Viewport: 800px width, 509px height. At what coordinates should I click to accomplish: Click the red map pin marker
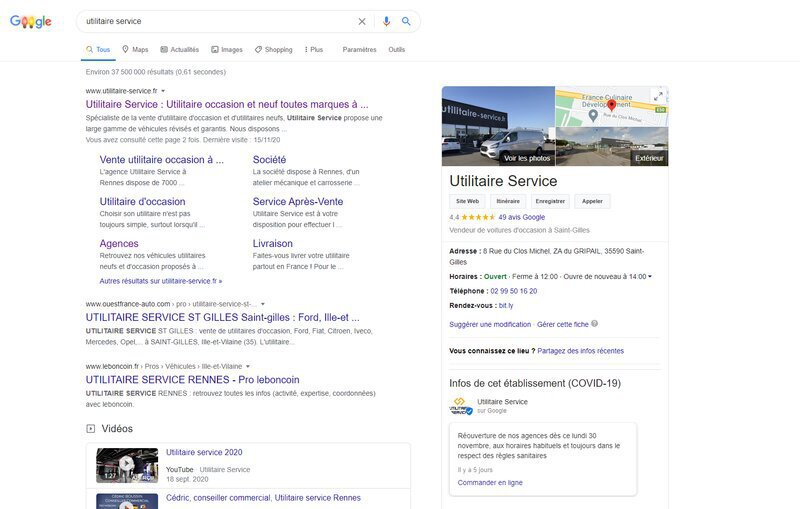tap(611, 105)
